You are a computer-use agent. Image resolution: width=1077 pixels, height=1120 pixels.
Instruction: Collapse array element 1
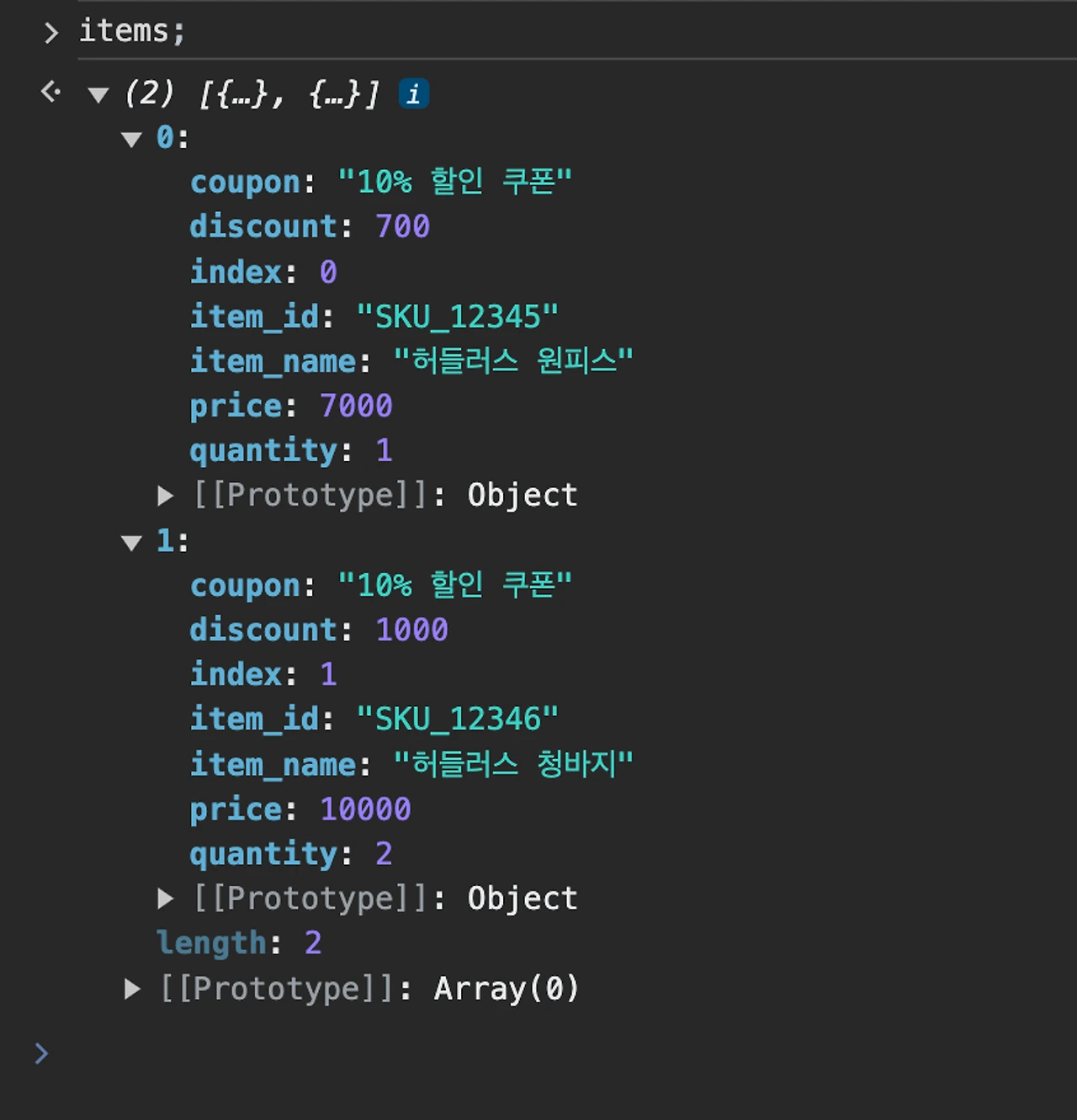(132, 543)
